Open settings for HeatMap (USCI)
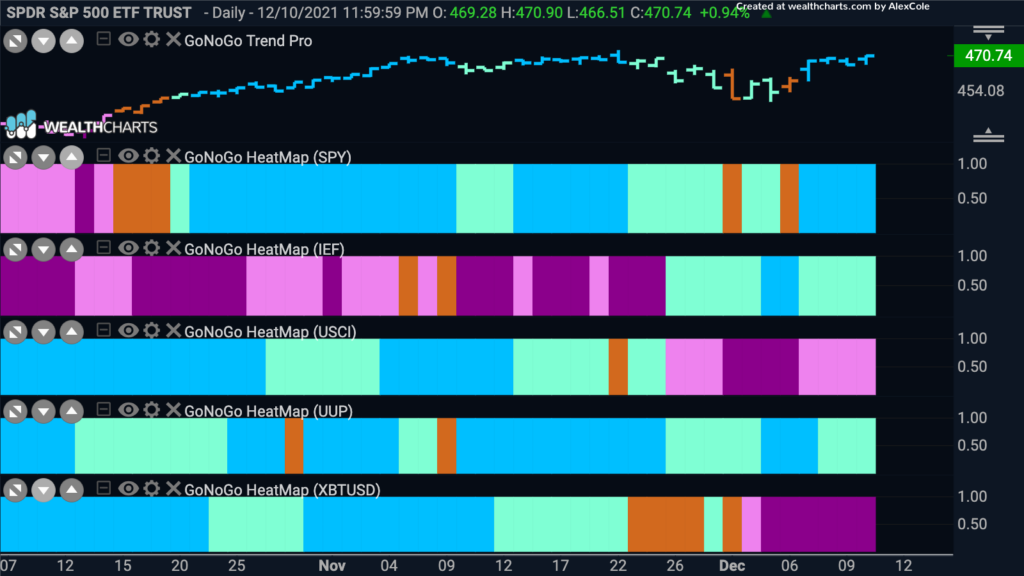 [x=152, y=330]
